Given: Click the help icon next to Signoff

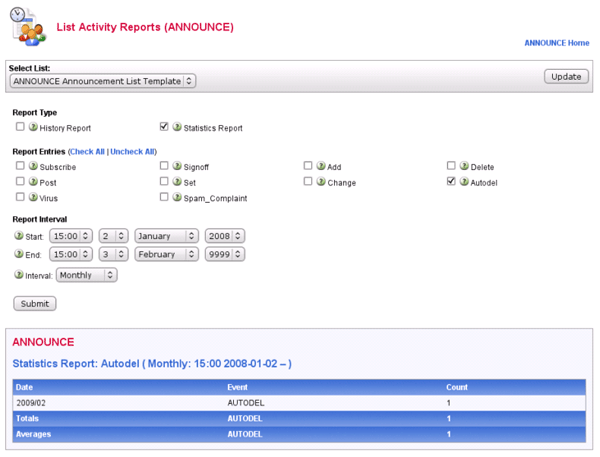Looking at the screenshot, I should coord(177,166).
